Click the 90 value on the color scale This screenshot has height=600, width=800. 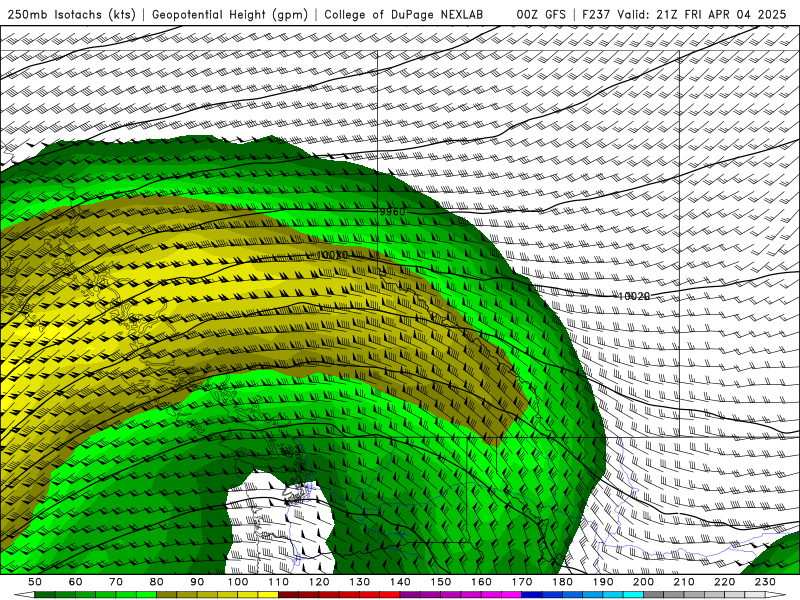tap(197, 582)
